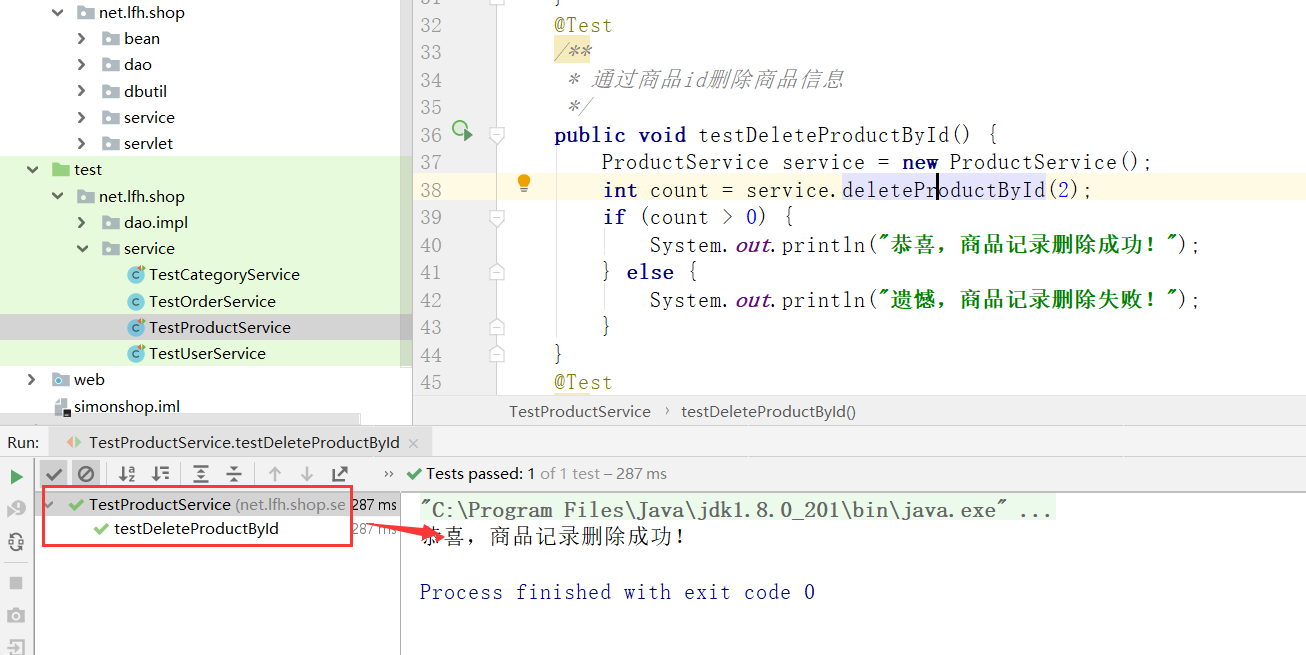Select simonshop.iml file

(x=127, y=406)
